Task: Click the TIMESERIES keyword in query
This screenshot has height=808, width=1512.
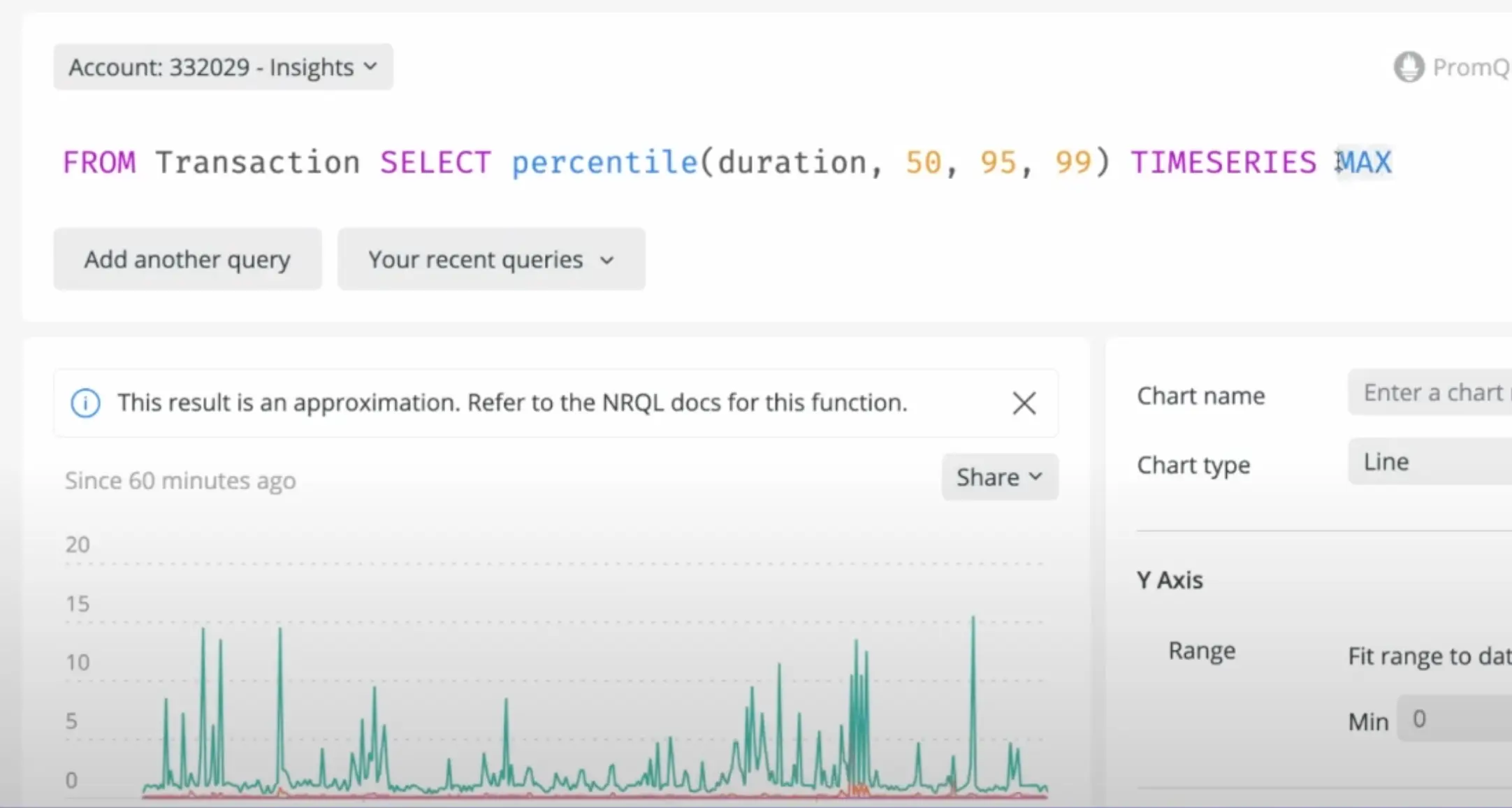Action: click(1223, 163)
